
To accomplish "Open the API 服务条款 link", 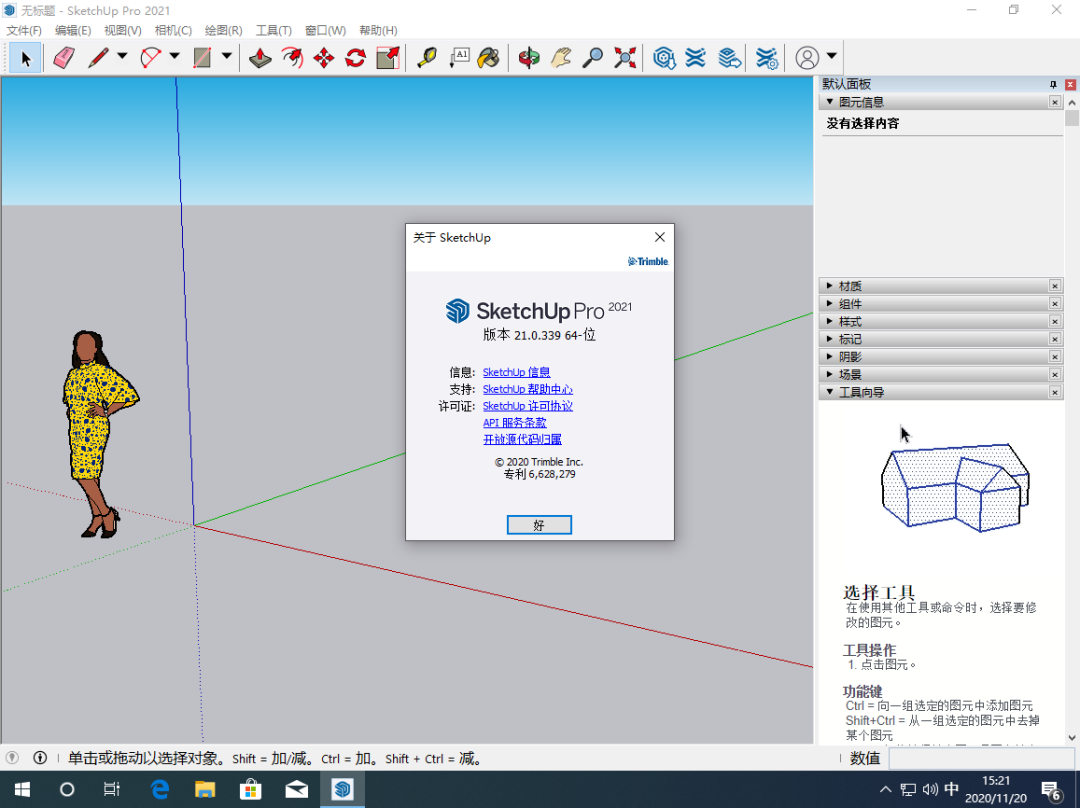I will 515,422.
